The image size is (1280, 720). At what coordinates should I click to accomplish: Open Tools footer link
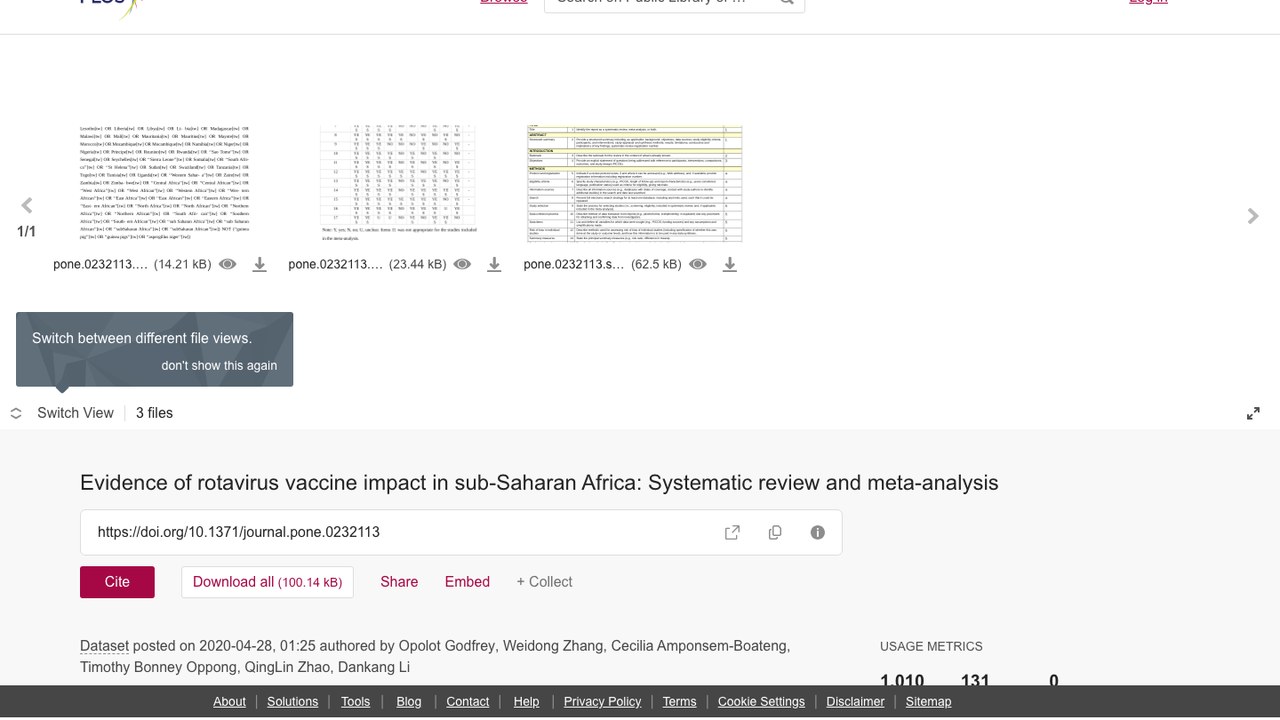[355, 702]
